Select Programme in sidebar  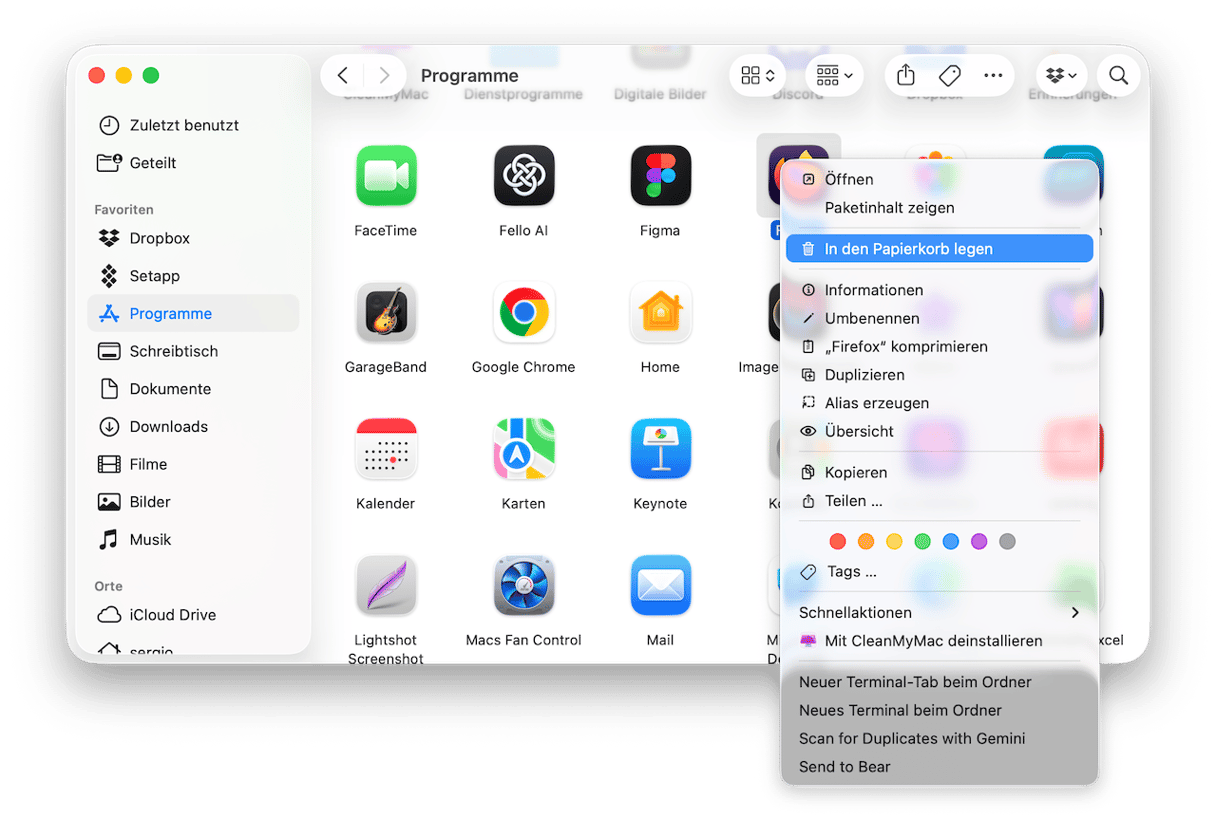pyautogui.click(x=193, y=313)
